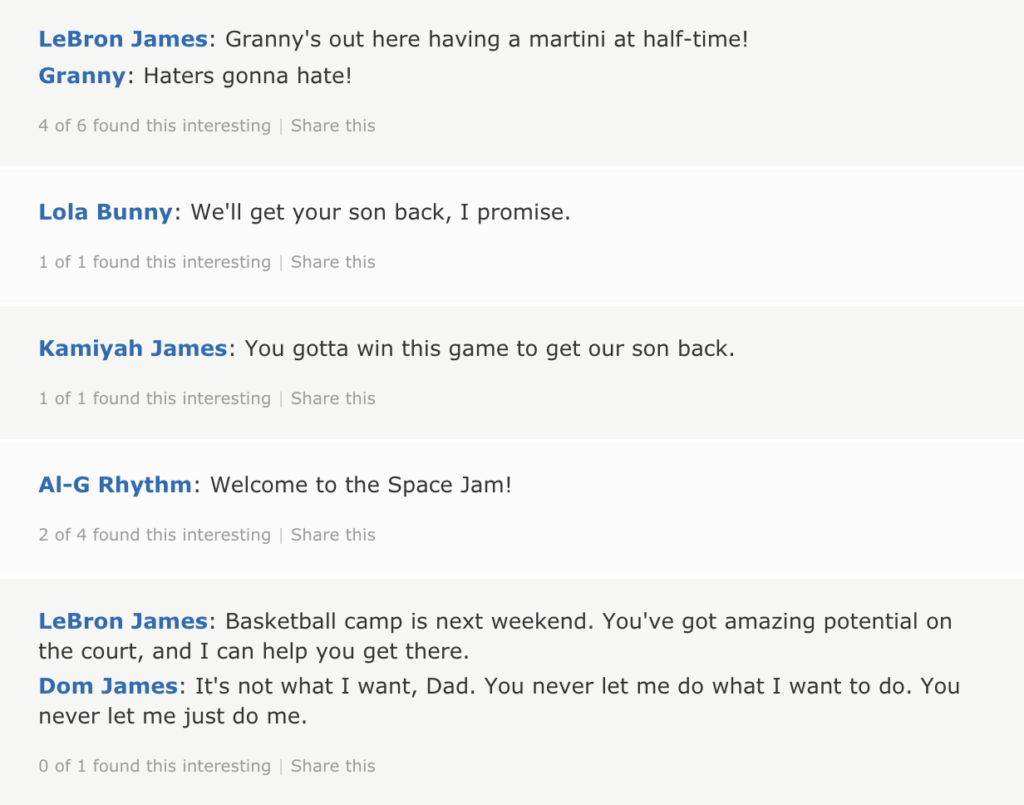1024x805 pixels.
Task: Open the Kamiyah James character link
Action: tap(133, 349)
